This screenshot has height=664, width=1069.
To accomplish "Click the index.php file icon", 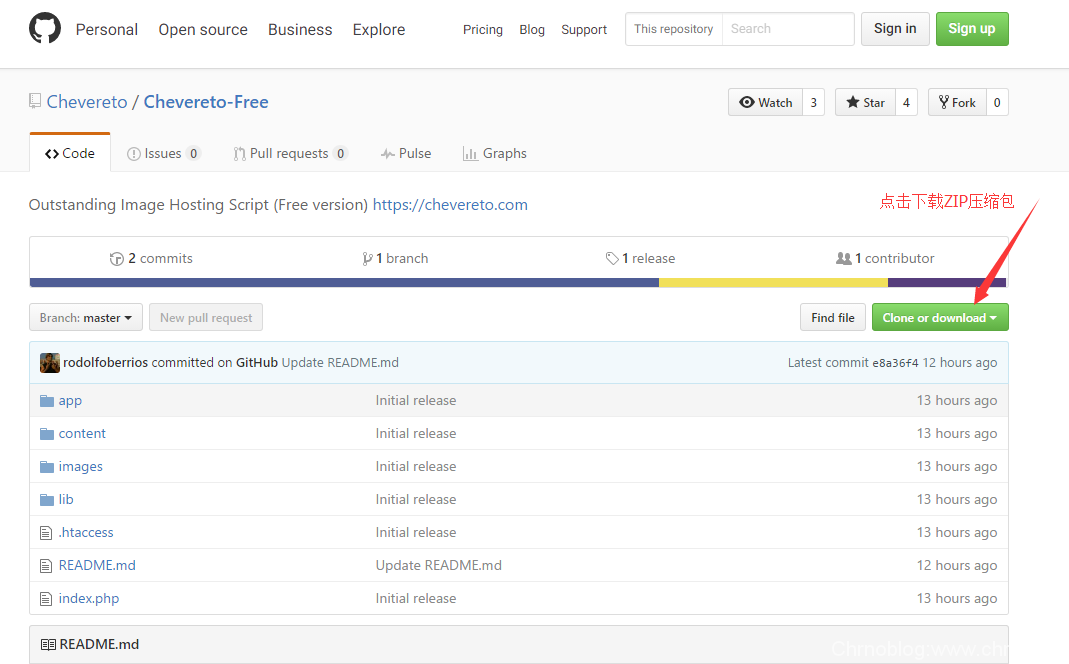I will (46, 598).
